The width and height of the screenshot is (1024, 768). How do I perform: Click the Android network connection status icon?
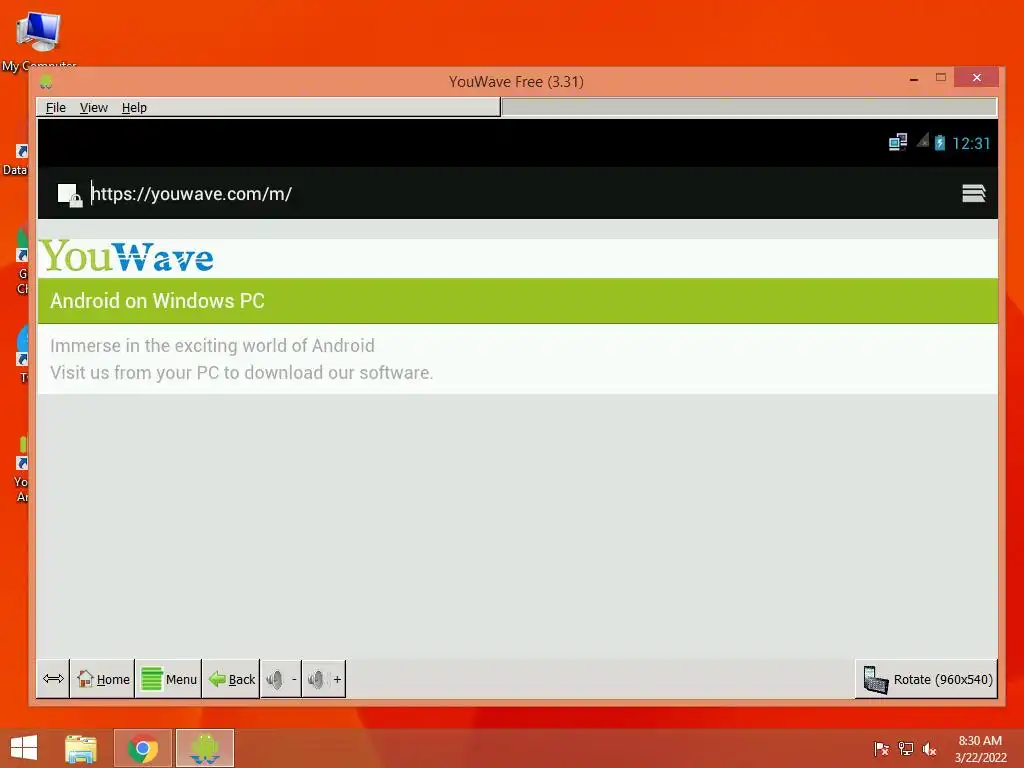(x=898, y=142)
